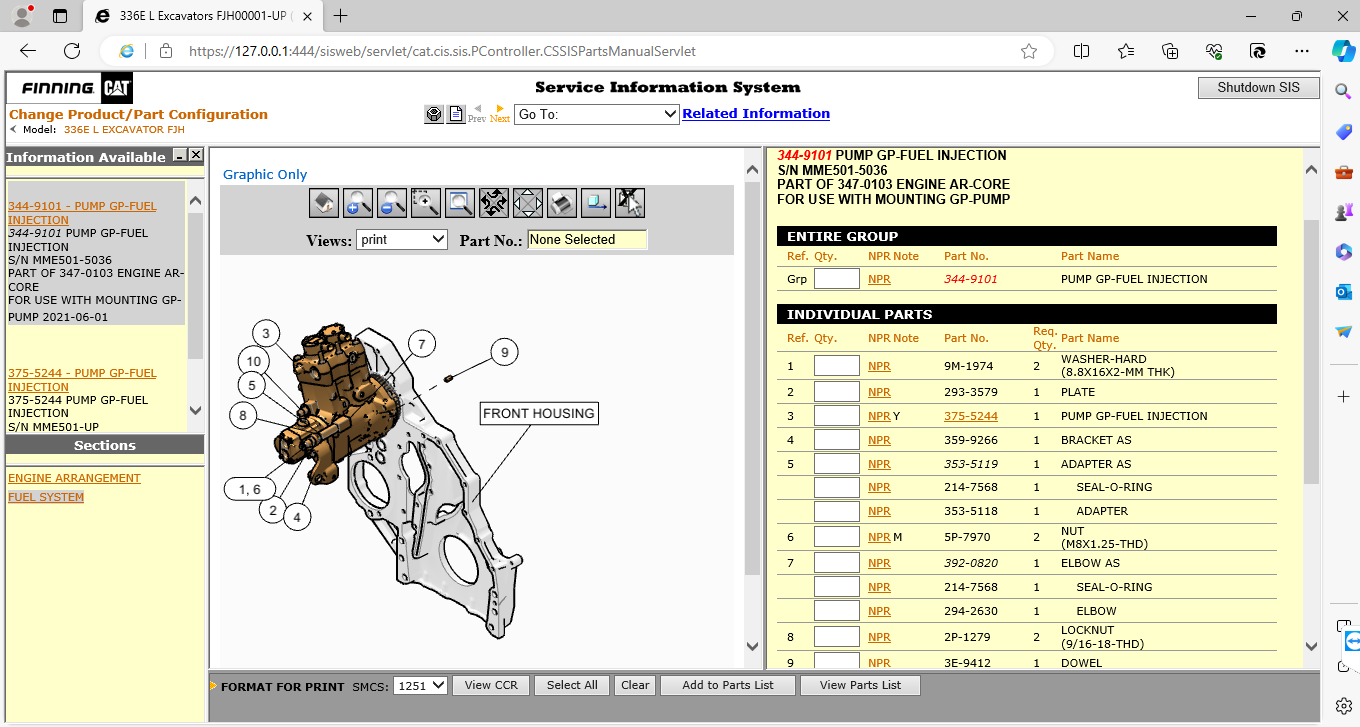
Task: Click View Parts List button
Action: [x=860, y=685]
